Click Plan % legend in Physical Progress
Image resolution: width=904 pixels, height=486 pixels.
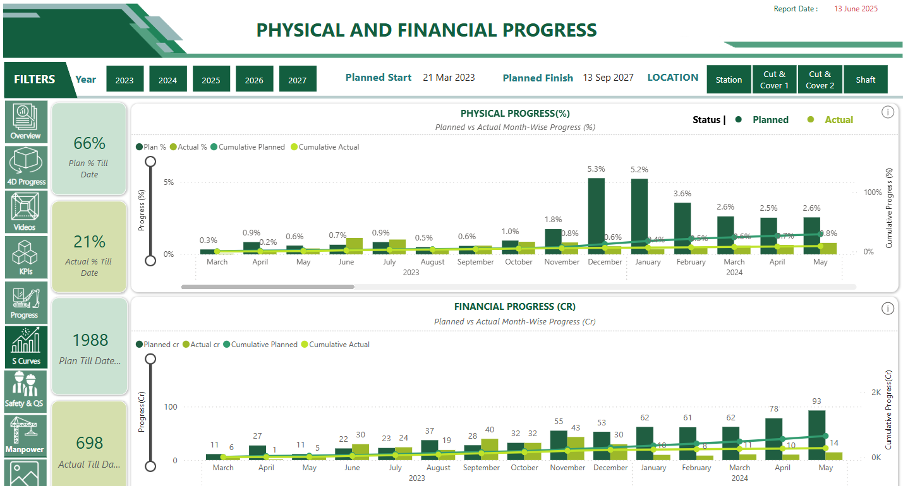pos(153,147)
